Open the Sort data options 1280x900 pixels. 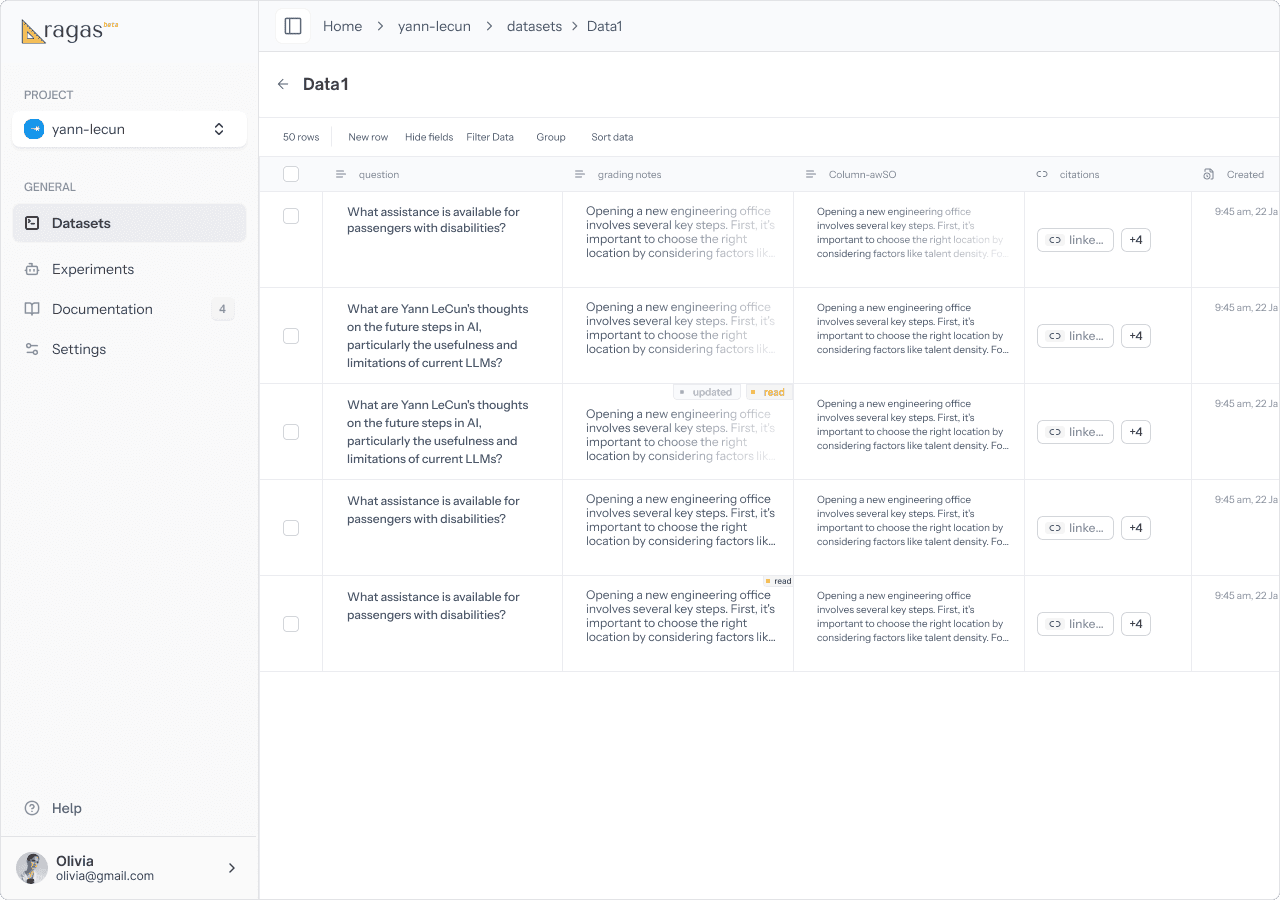(x=612, y=137)
